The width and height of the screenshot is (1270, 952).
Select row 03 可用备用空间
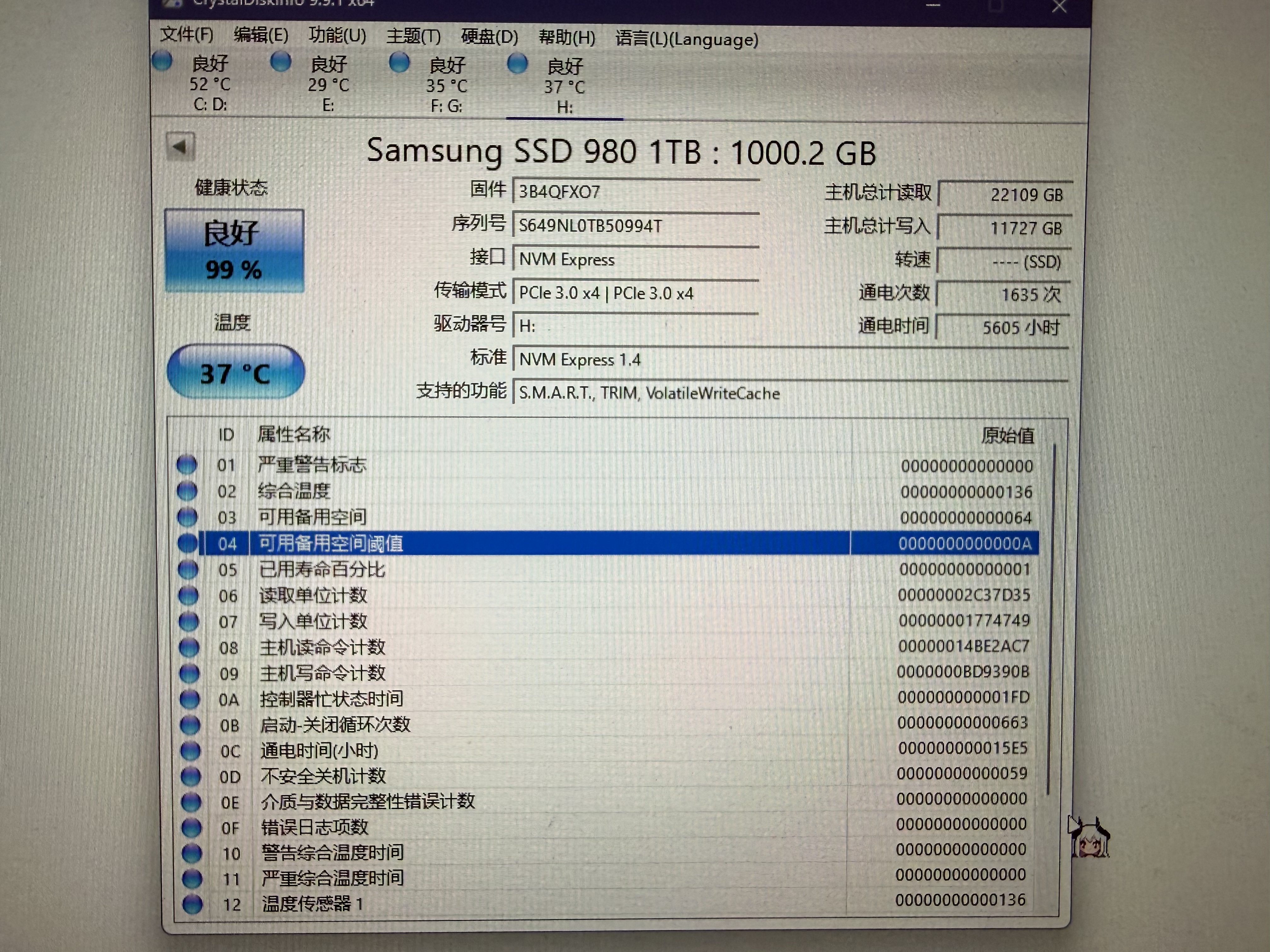click(x=607, y=517)
